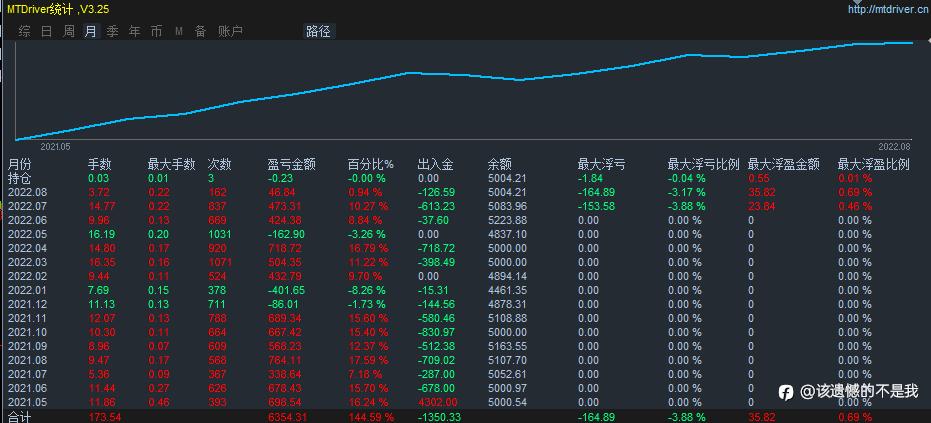The height and width of the screenshot is (423, 931).
Task: Select the 币 currency tab
Action: coord(156,31)
